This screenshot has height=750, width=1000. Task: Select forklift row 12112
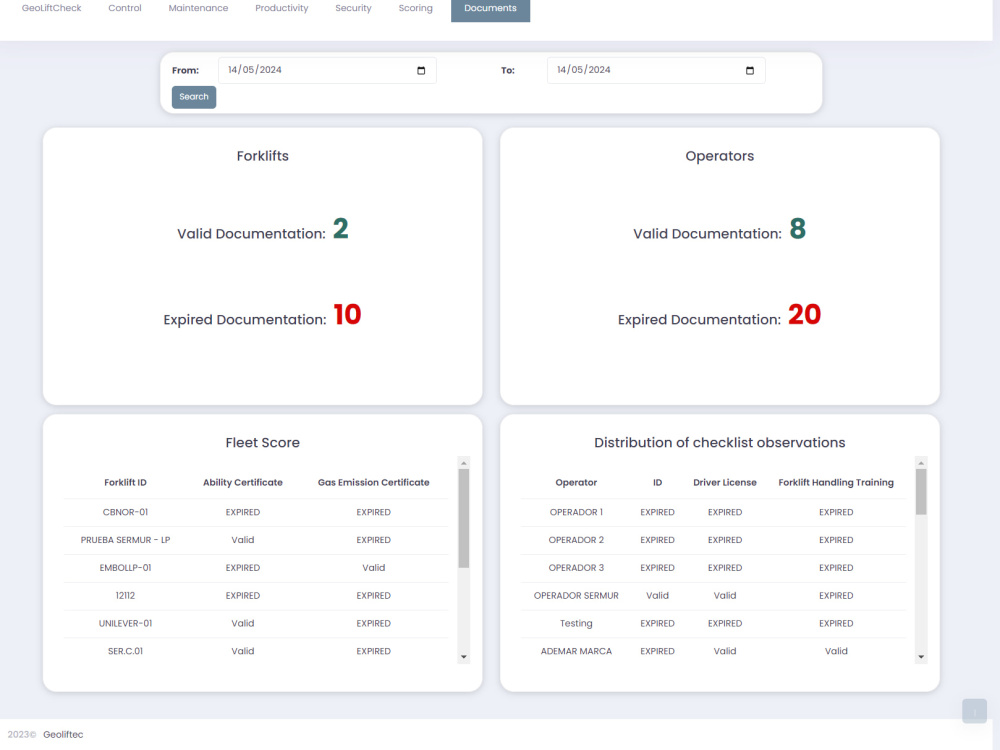pyautogui.click(x=256, y=596)
